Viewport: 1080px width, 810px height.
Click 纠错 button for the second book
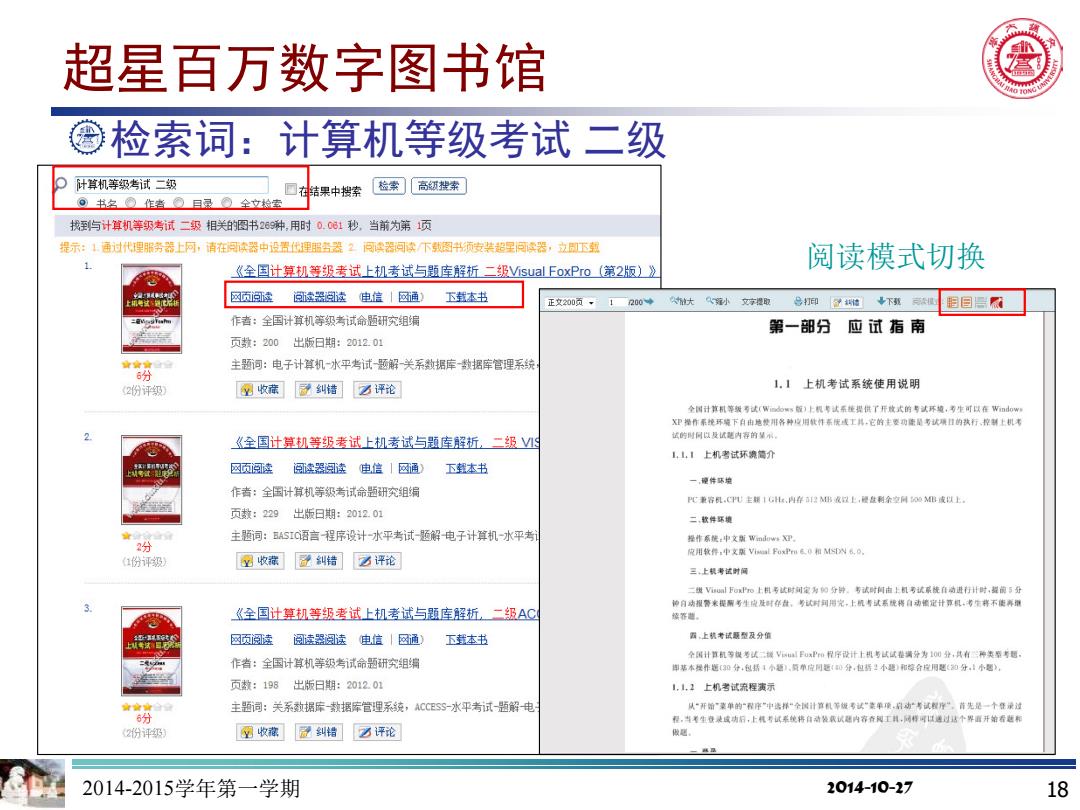318,561
